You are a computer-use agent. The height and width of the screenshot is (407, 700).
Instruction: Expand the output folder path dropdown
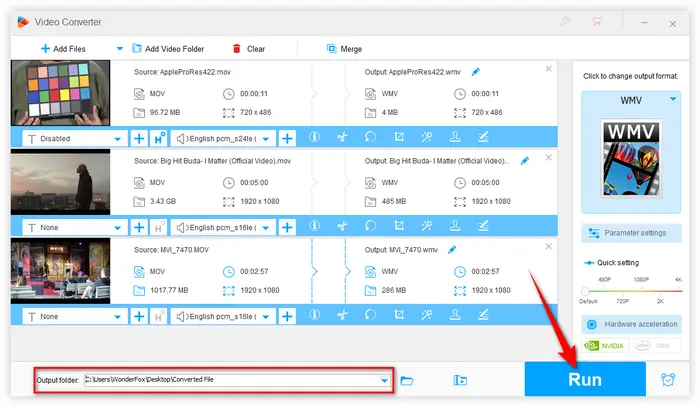click(x=384, y=381)
